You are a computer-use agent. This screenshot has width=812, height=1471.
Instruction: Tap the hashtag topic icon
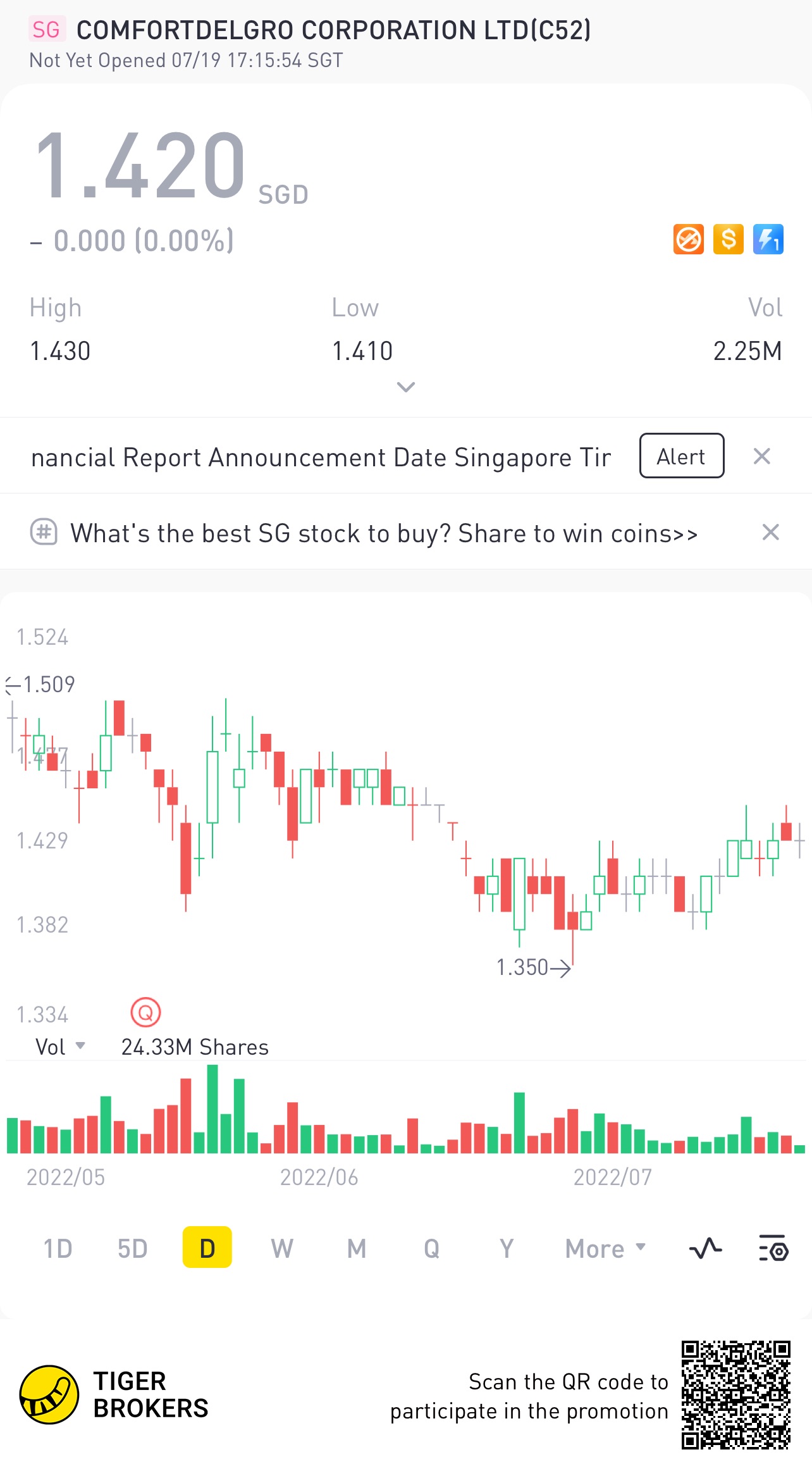coord(44,532)
